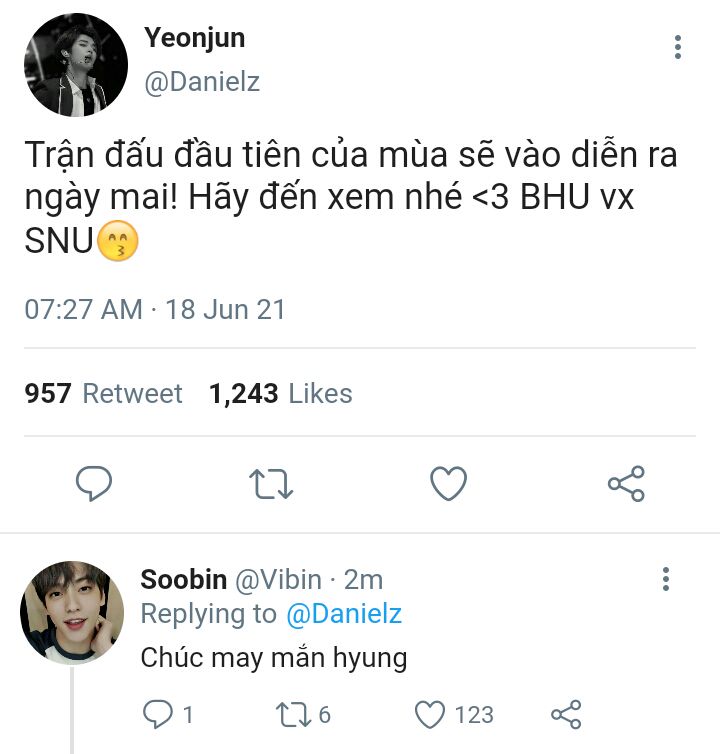Click the @Danielz handle under Yeonjun
The width and height of the screenshot is (720, 754).
click(x=202, y=82)
